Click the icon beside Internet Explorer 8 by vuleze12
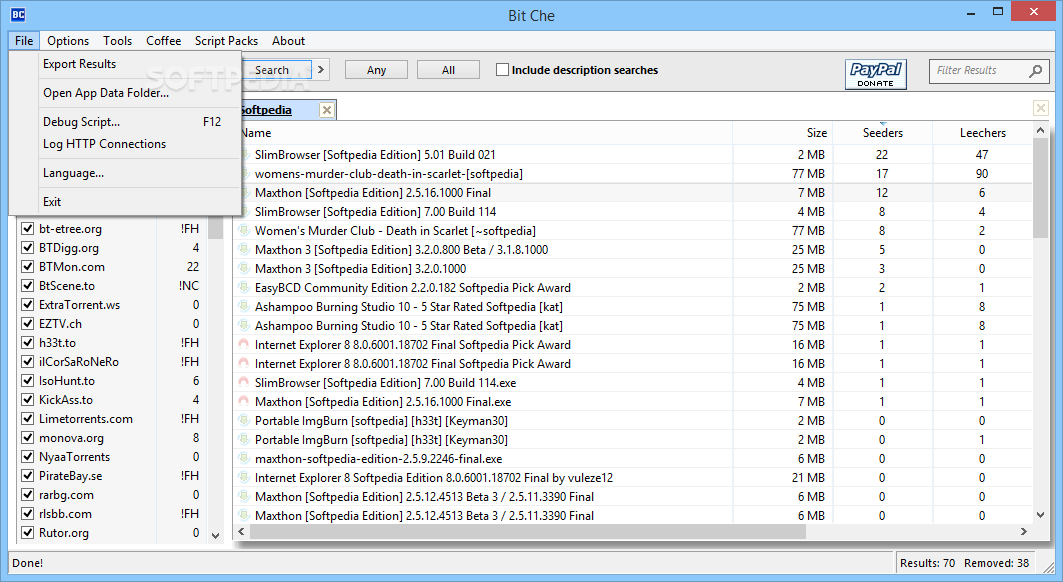 (x=244, y=478)
